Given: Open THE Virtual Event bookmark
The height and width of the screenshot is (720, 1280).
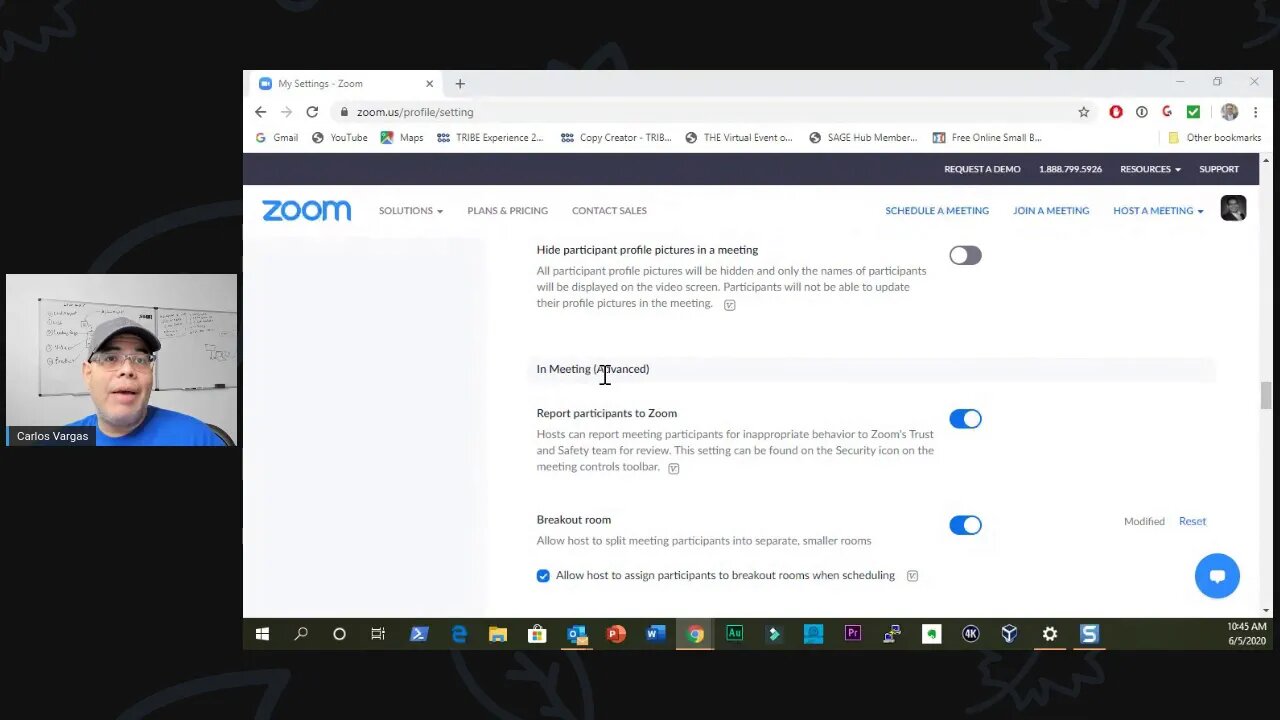Looking at the screenshot, I should pyautogui.click(x=739, y=138).
